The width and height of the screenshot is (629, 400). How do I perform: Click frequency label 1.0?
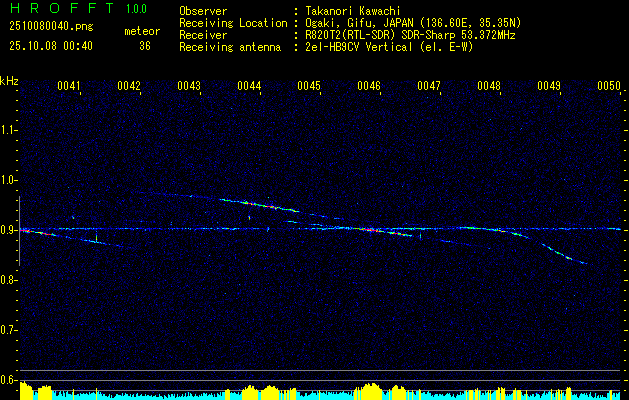(x=8, y=180)
